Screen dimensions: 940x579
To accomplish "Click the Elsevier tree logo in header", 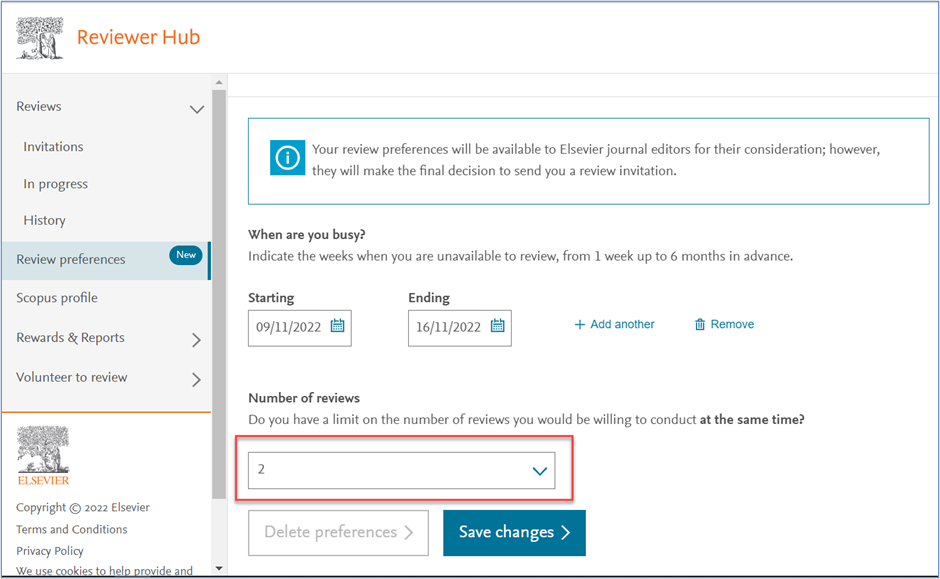I will point(40,38).
